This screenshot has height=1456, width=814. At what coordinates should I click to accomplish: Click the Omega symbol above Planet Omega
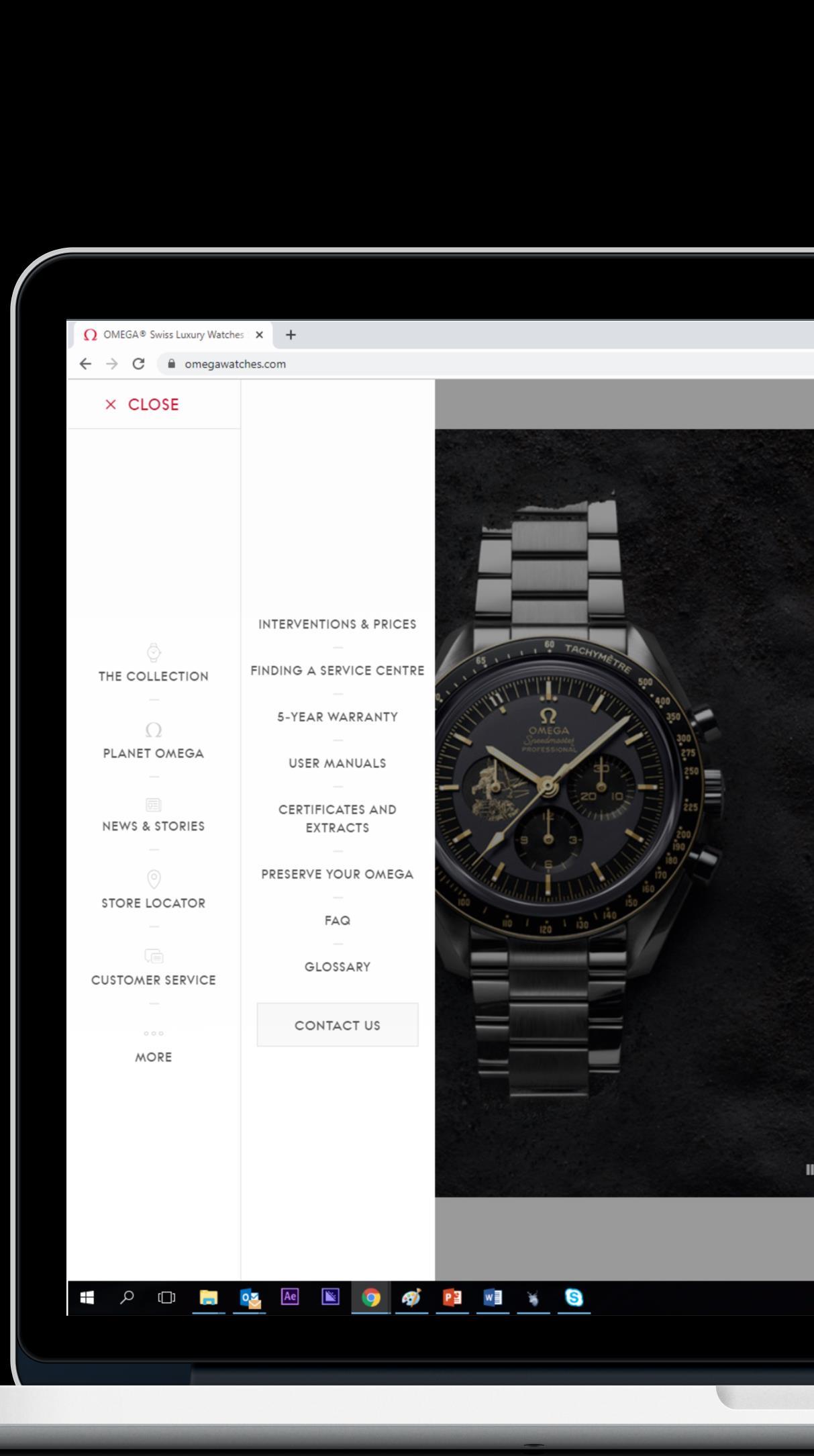(154, 730)
